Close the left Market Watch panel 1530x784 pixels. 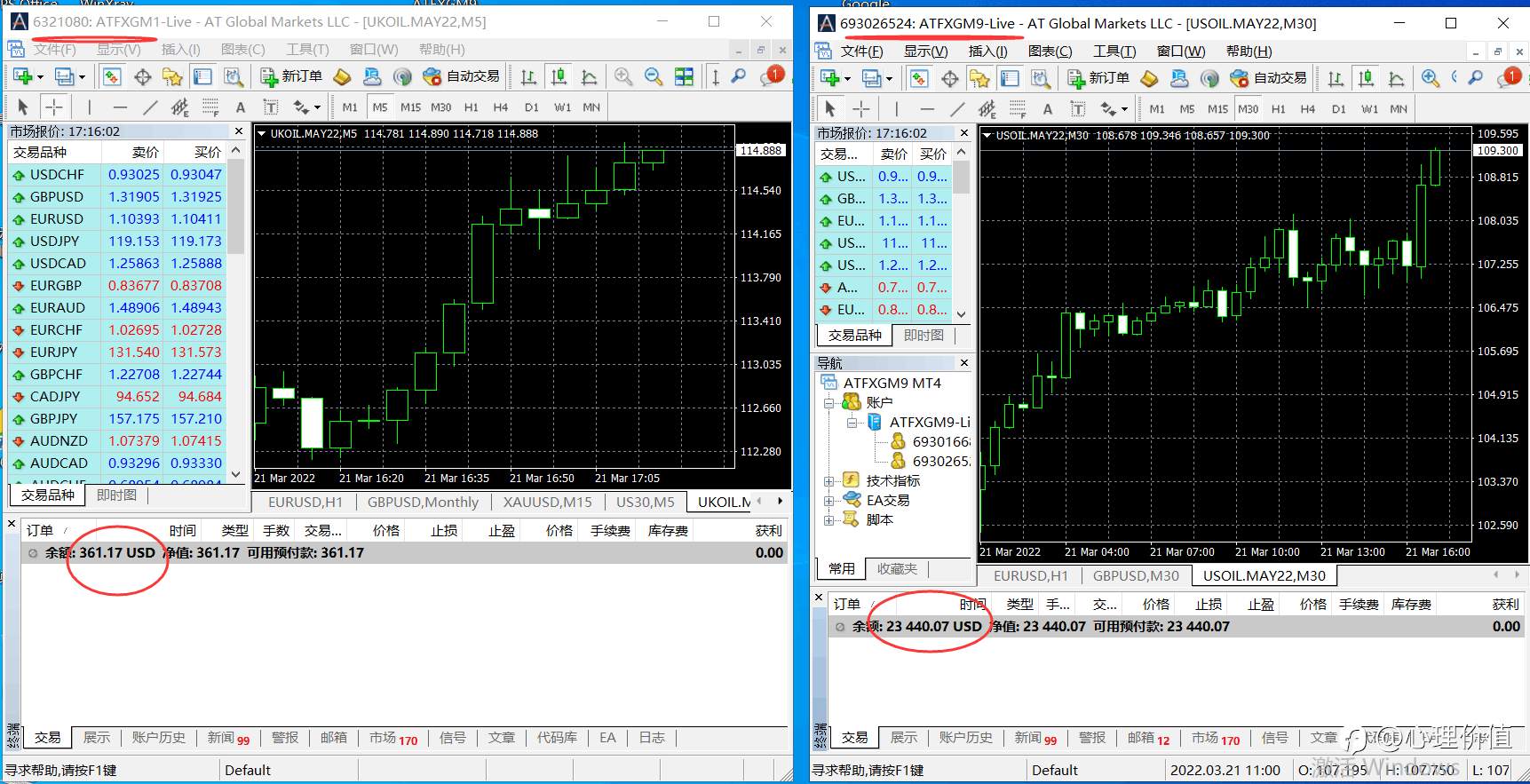tap(238, 131)
